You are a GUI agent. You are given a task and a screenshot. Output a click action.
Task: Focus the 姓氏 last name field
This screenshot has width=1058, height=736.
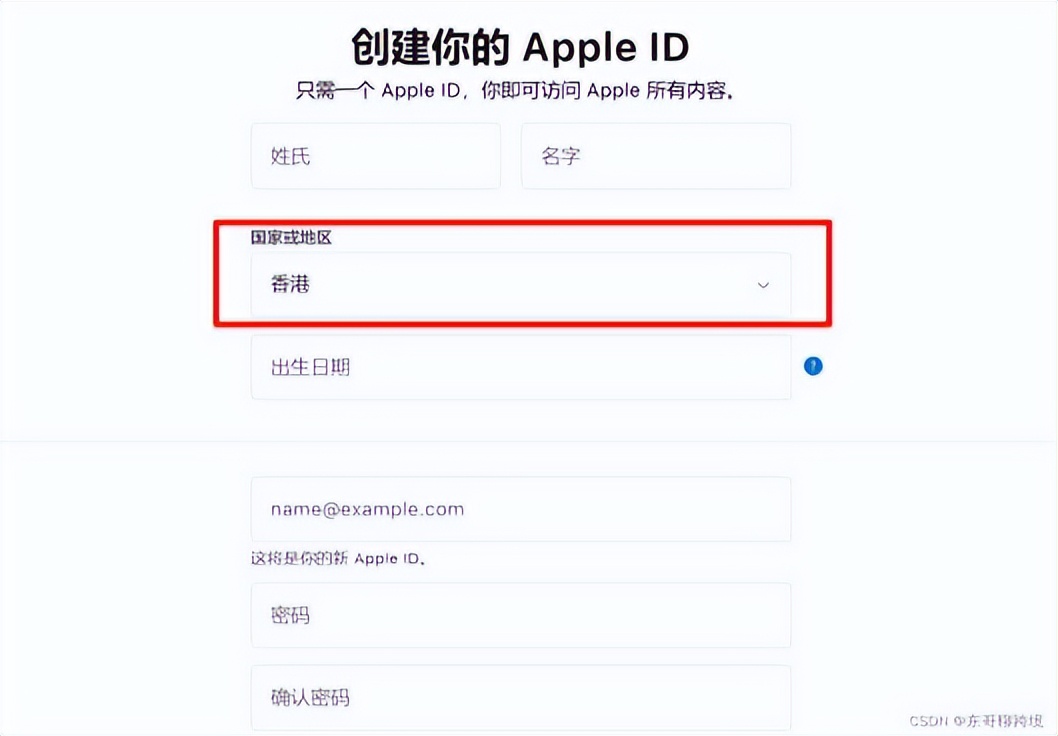pos(376,156)
